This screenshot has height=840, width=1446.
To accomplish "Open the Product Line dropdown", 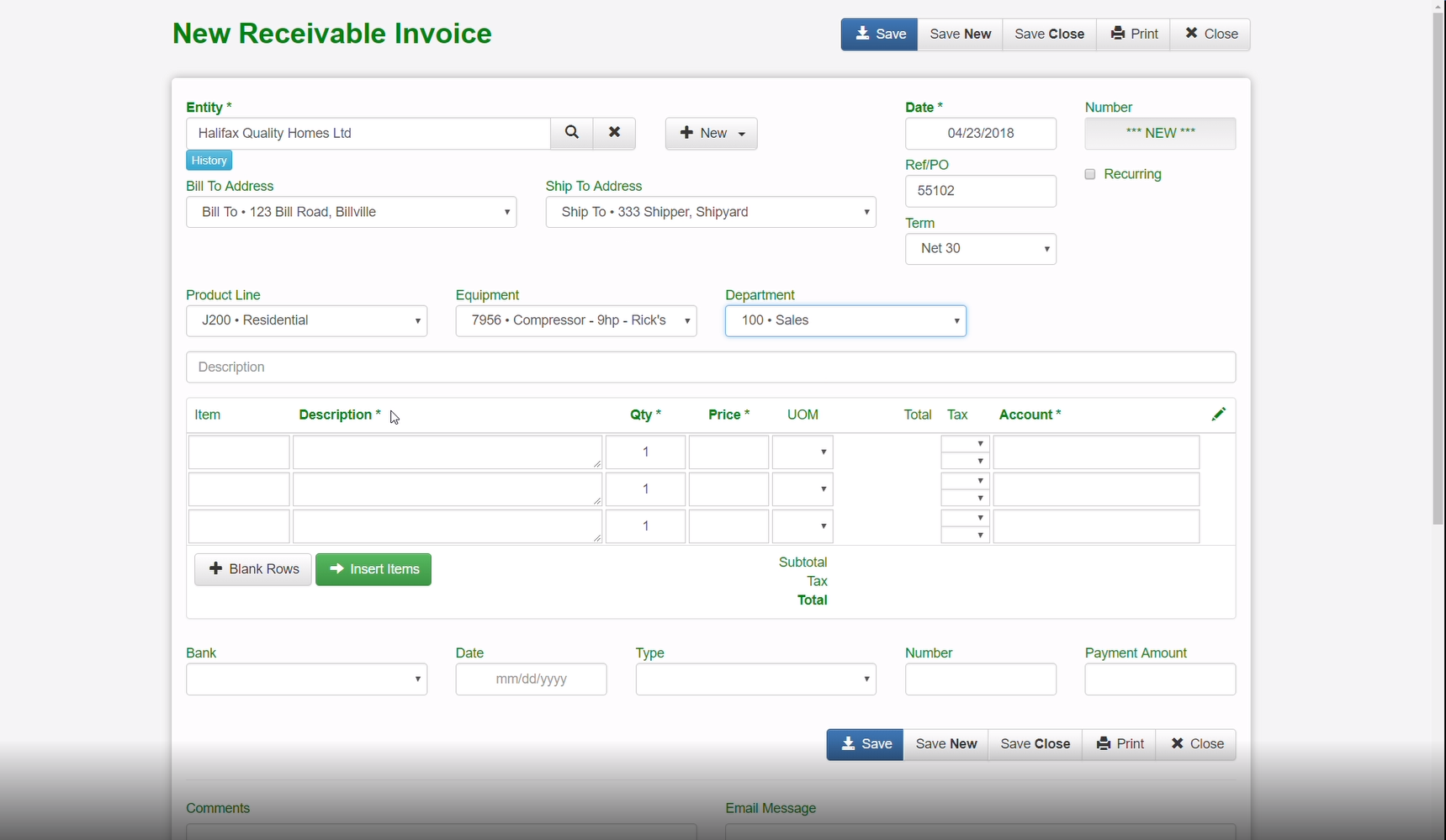I will click(x=307, y=320).
